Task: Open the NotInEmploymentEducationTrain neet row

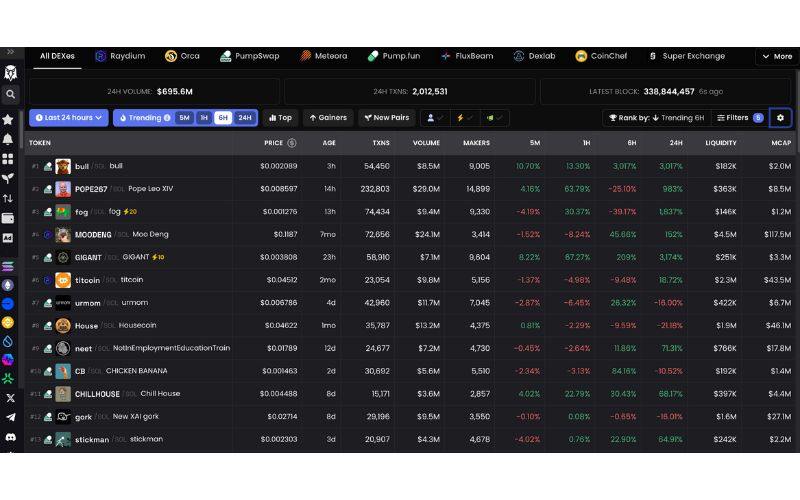Action: (410, 348)
